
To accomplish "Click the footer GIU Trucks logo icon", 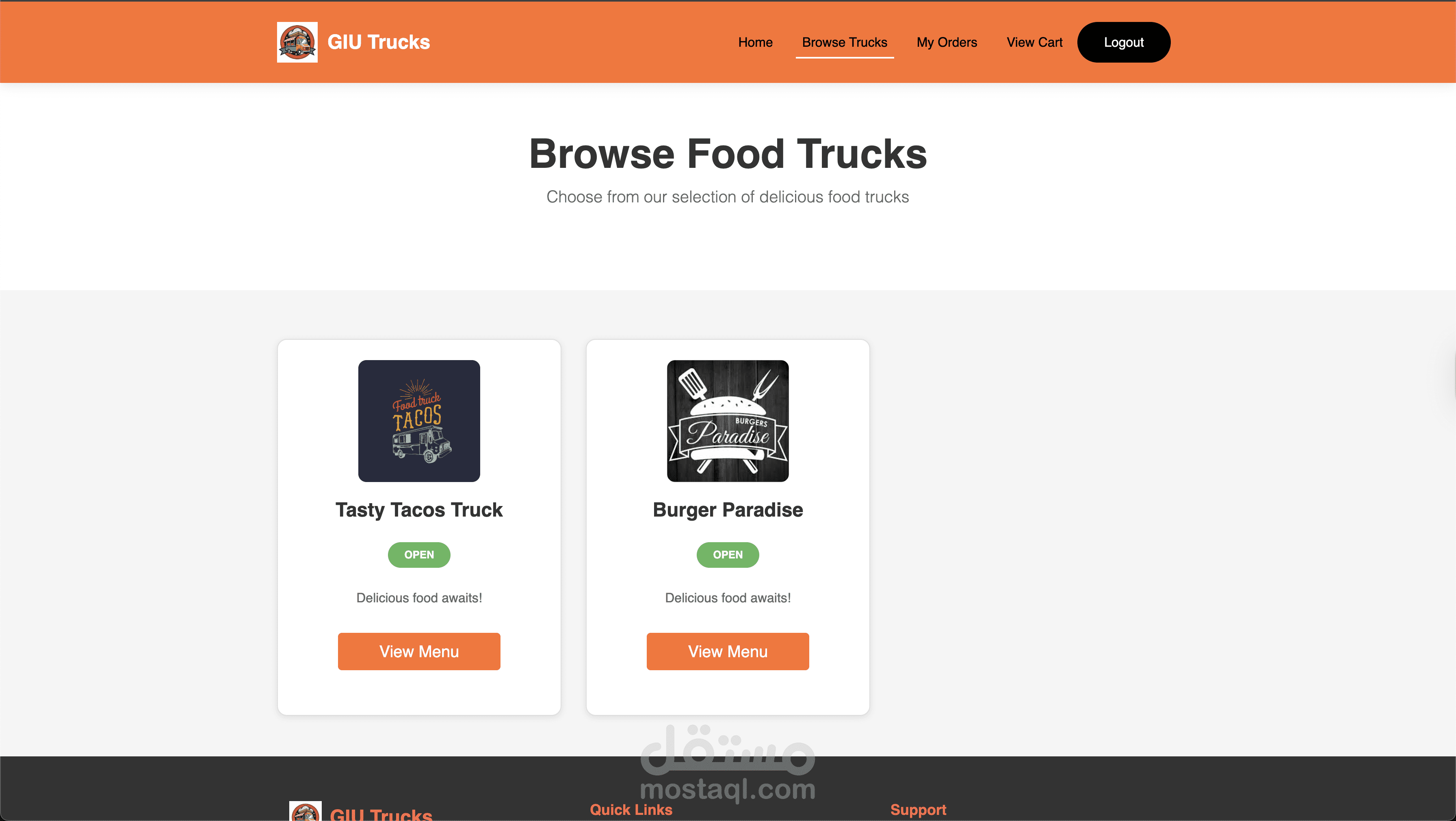I will (x=305, y=811).
